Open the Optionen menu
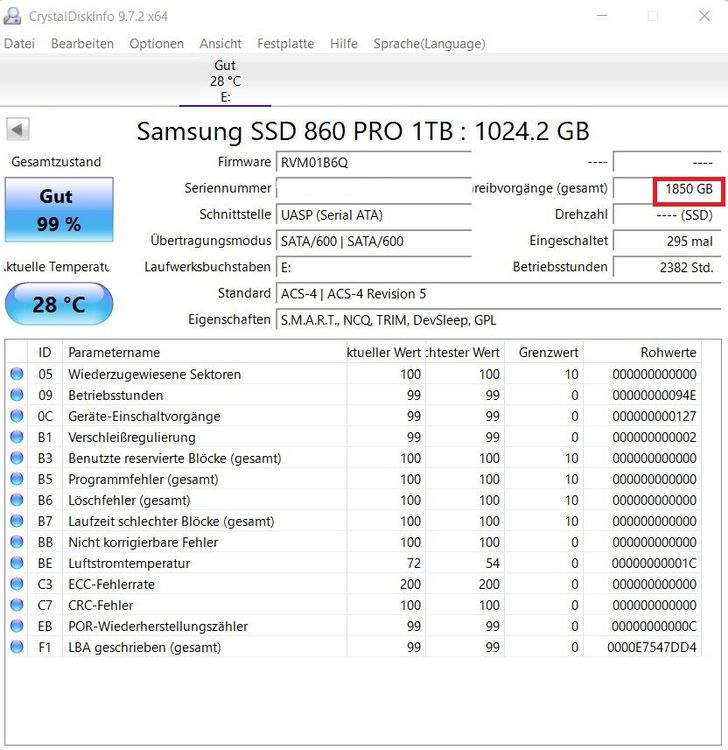Viewport: 728px width, 750px height. [x=156, y=44]
